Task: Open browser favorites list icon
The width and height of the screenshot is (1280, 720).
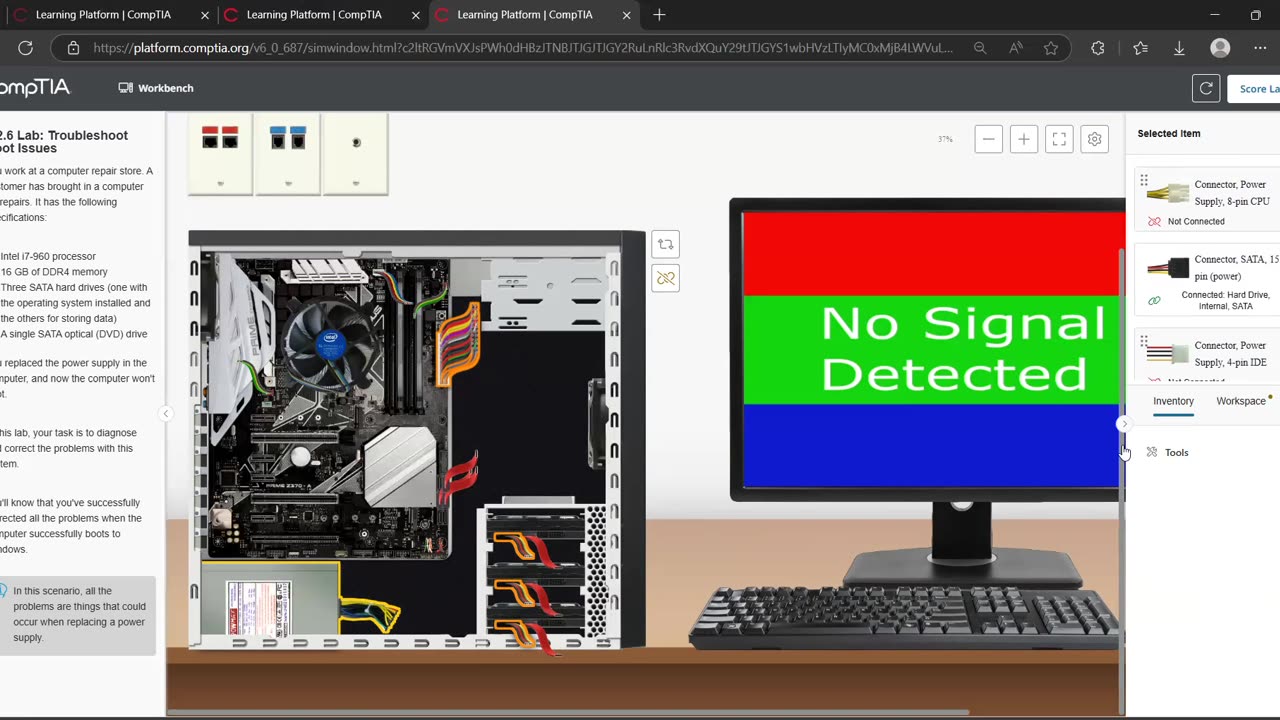Action: coord(1140,48)
